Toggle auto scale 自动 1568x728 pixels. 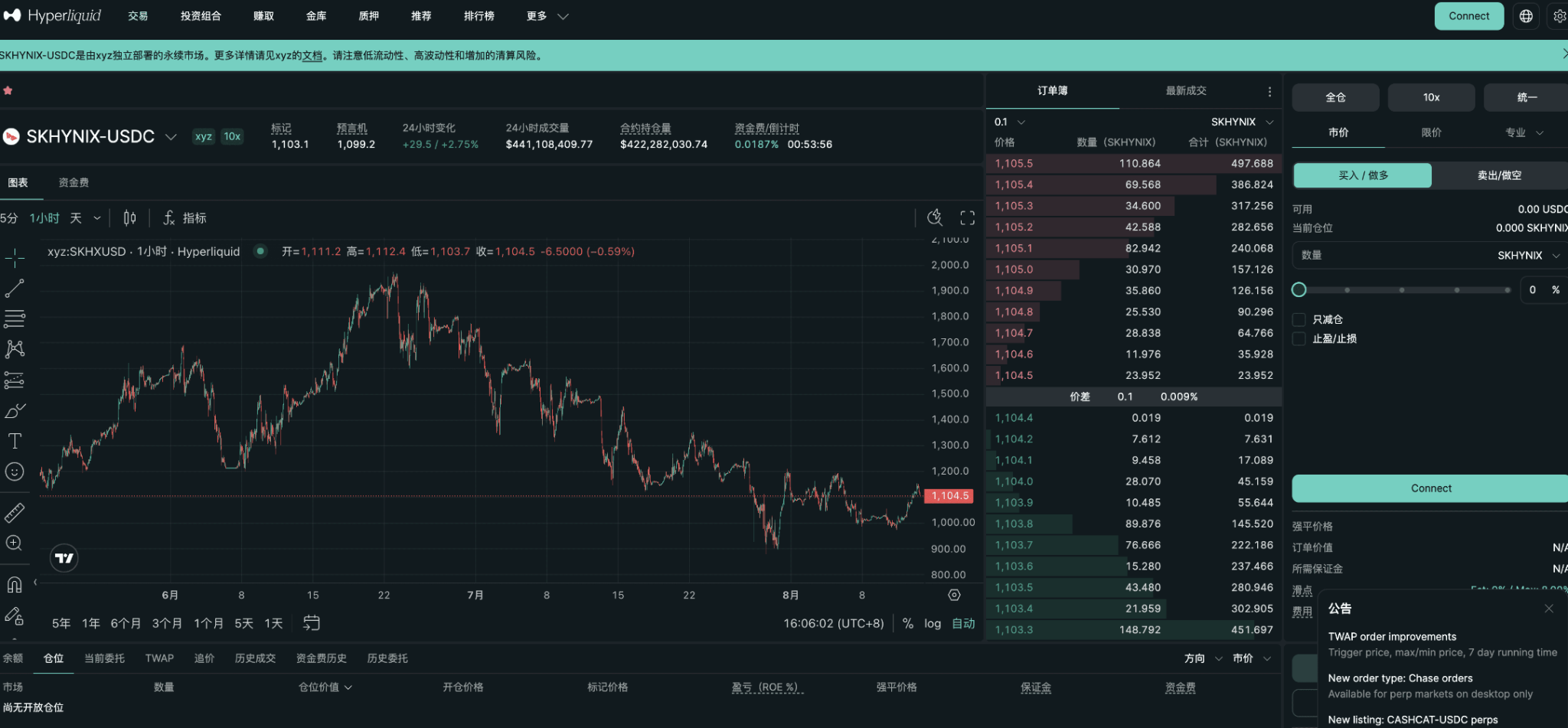(x=963, y=623)
